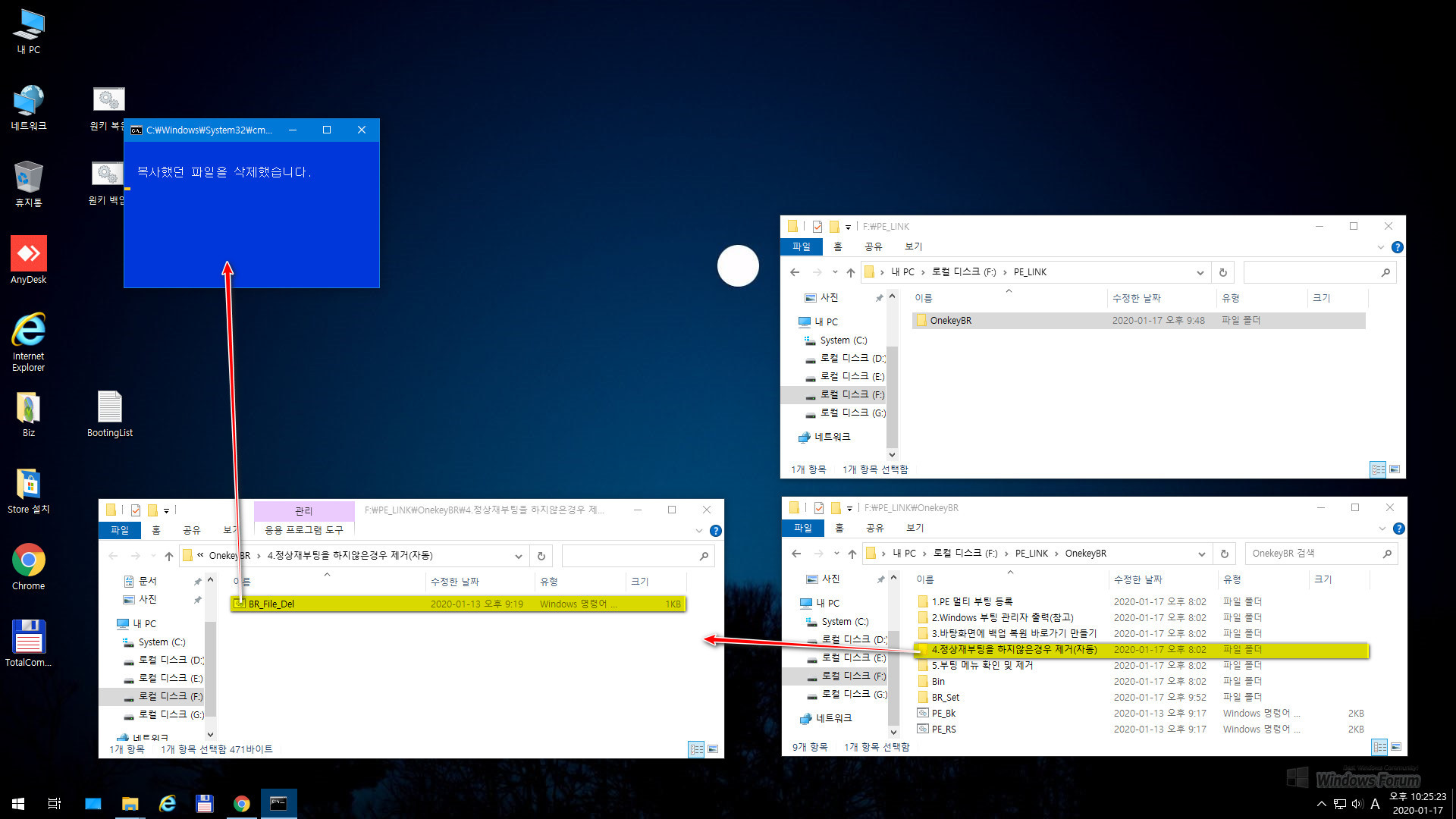Switch to cmd window on taskbar
Image resolution: width=1456 pixels, height=819 pixels.
click(279, 804)
